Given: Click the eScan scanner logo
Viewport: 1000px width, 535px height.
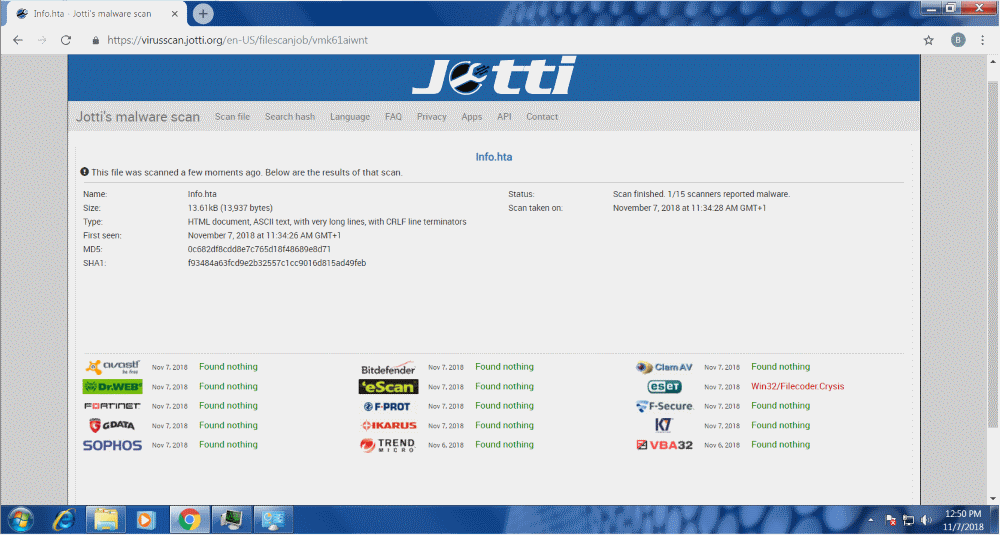Looking at the screenshot, I should (388, 386).
